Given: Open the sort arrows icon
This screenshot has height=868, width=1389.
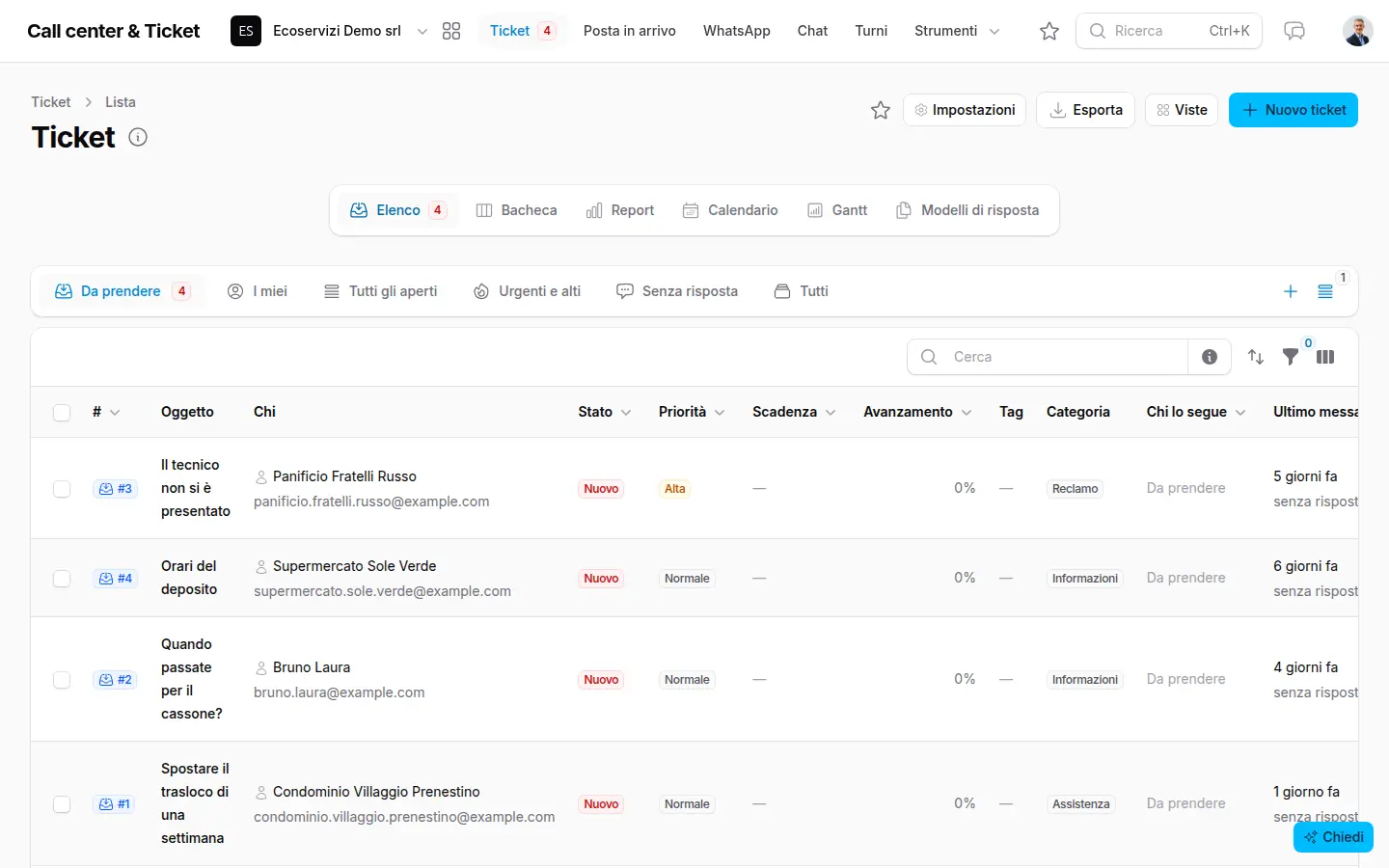Looking at the screenshot, I should pyautogui.click(x=1256, y=357).
